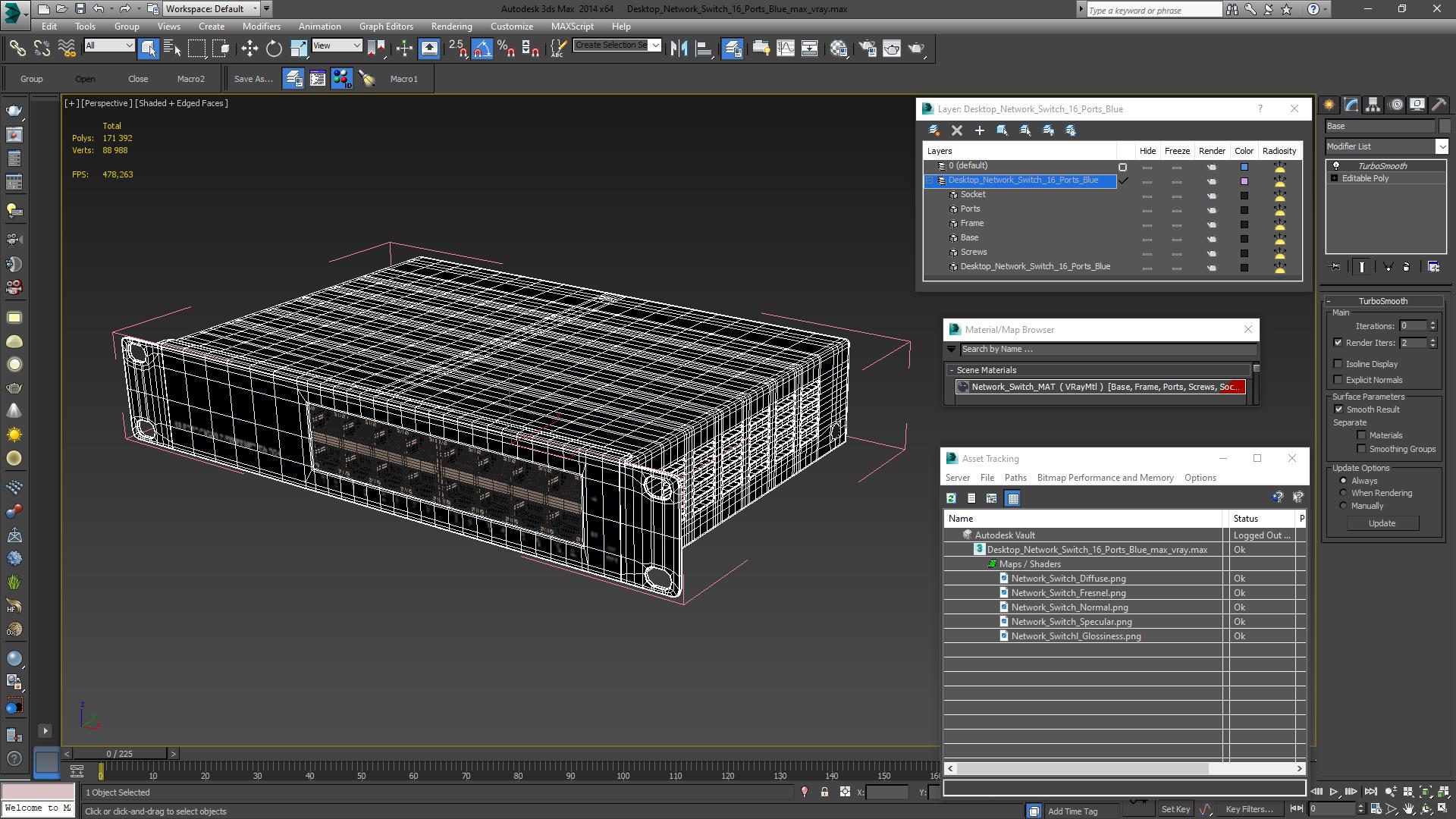Collapse Desktop_Network_Switch layer tree node
Screen dimensions: 1456x819
point(930,180)
